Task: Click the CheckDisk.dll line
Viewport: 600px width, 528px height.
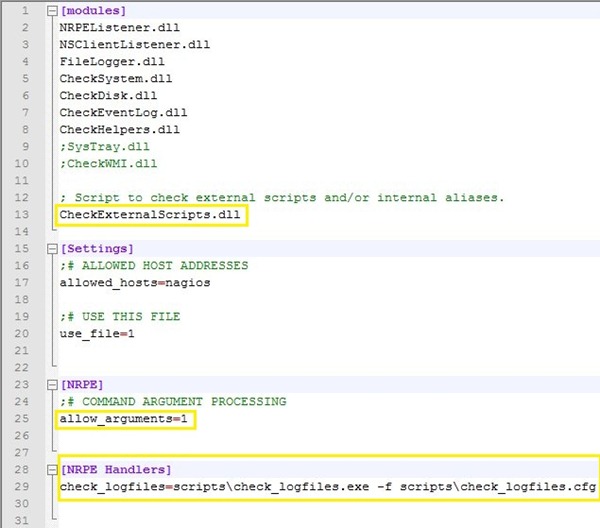Action: coord(108,96)
